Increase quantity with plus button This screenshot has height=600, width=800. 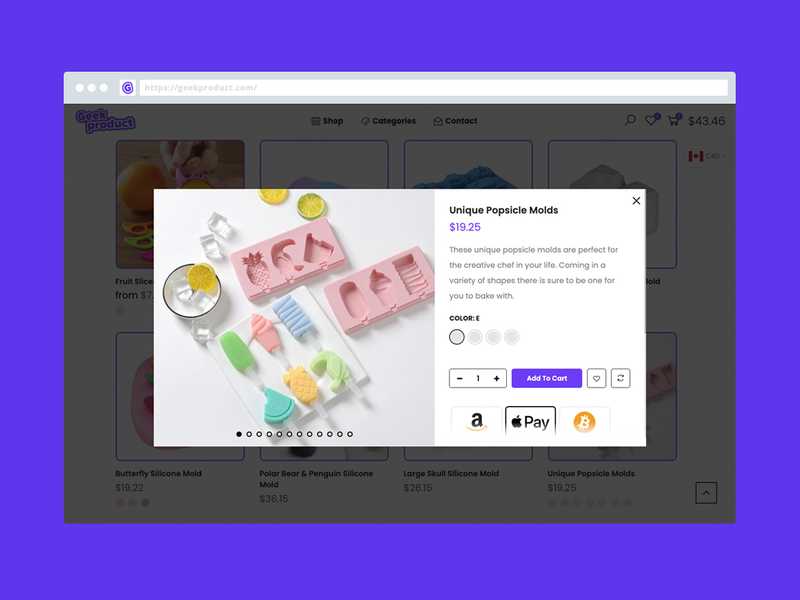(496, 378)
